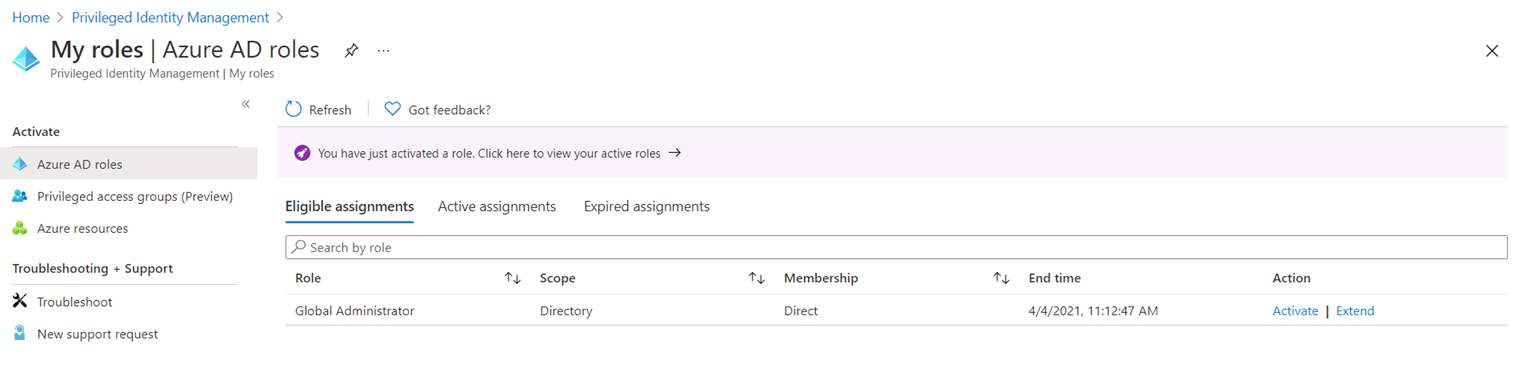Image resolution: width=1515 pixels, height=368 pixels.
Task: Pin the My roles blade
Action: [x=351, y=50]
